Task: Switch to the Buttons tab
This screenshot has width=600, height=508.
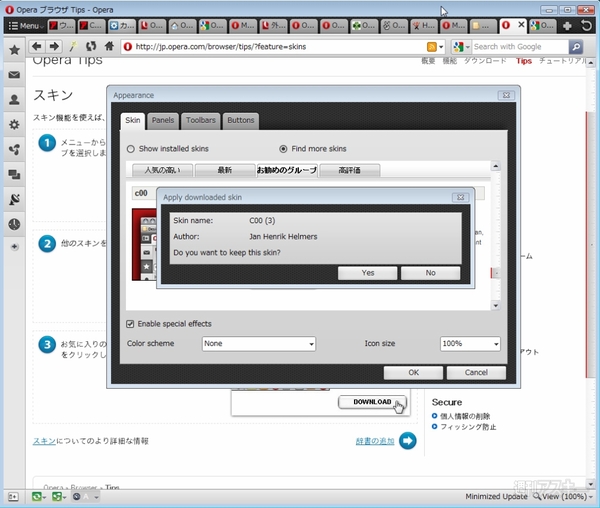Action: click(241, 120)
